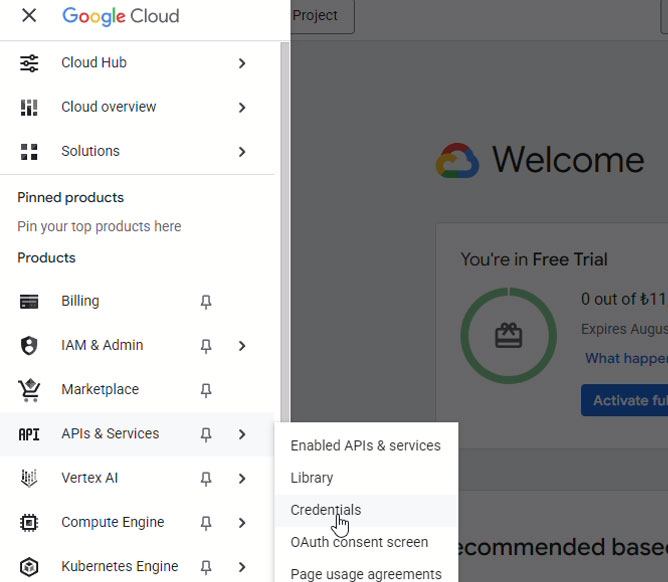The width and height of the screenshot is (668, 582).
Task: Select Credentials from the submenu
Action: [366, 510]
